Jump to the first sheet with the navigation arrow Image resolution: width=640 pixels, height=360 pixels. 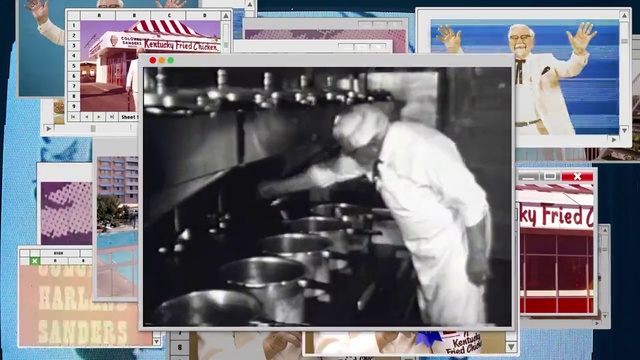click(73, 117)
